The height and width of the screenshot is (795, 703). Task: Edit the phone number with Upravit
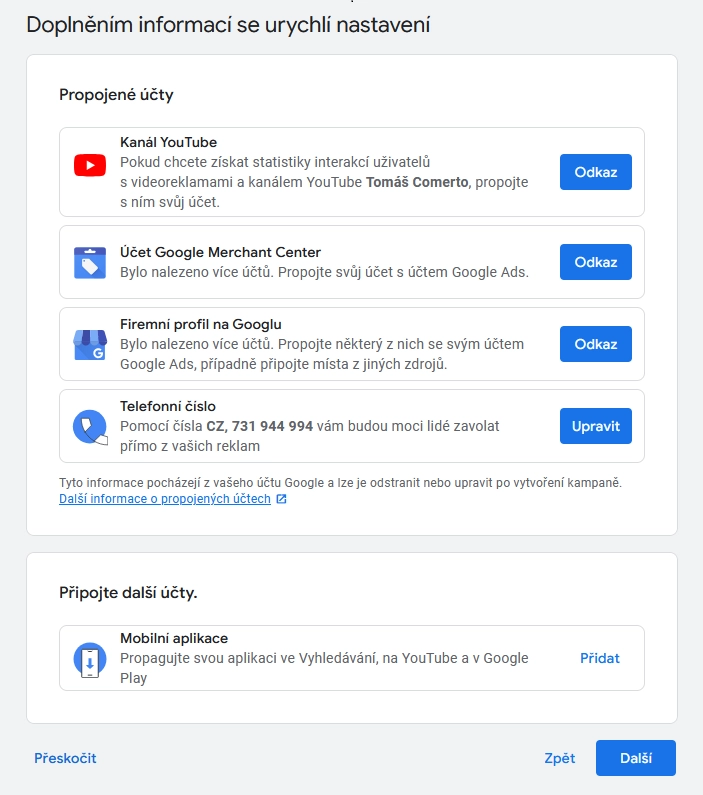click(x=596, y=426)
